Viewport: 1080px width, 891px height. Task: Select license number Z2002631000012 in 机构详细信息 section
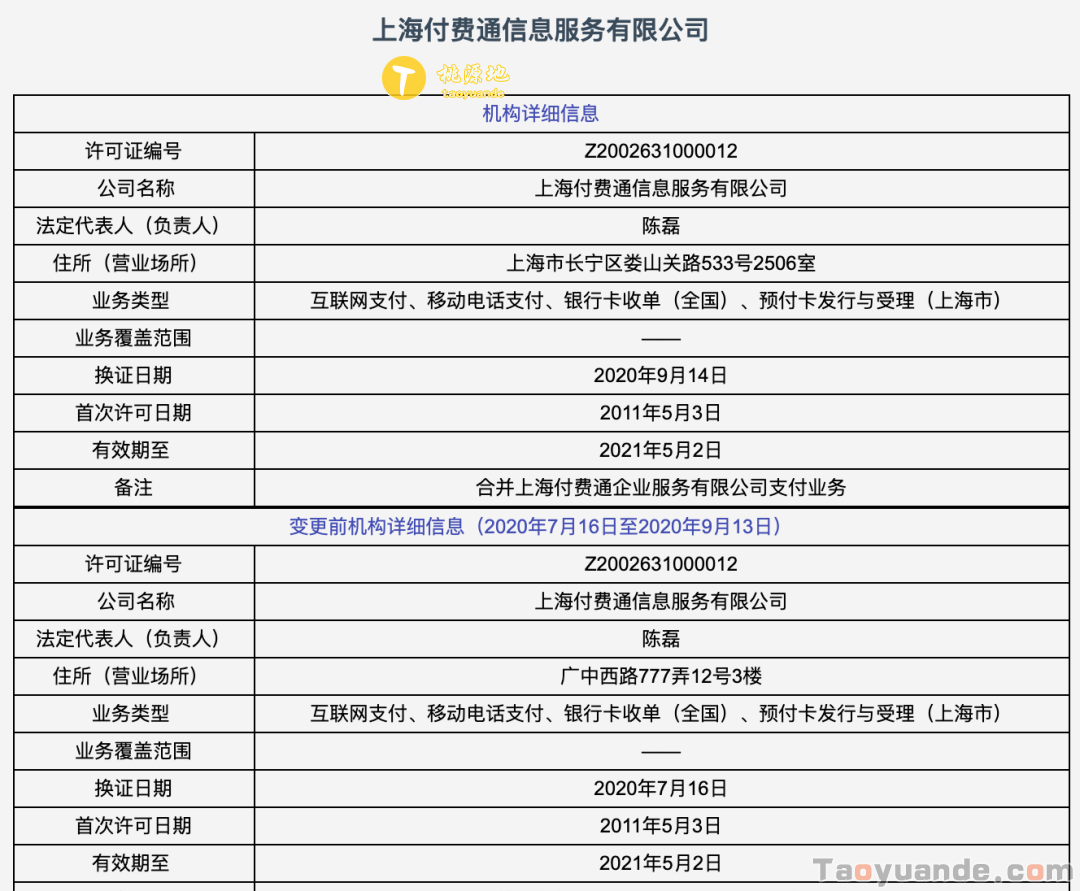(x=661, y=151)
